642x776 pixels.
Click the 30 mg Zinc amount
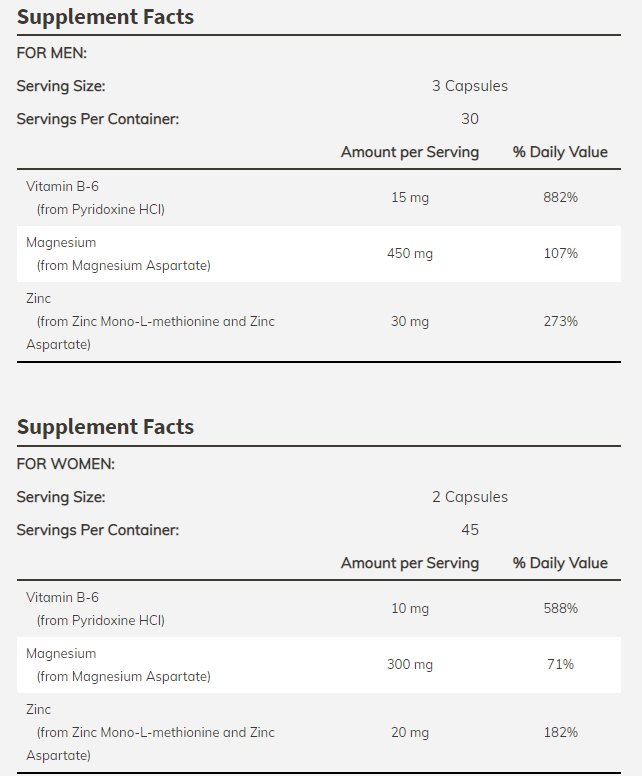click(410, 321)
